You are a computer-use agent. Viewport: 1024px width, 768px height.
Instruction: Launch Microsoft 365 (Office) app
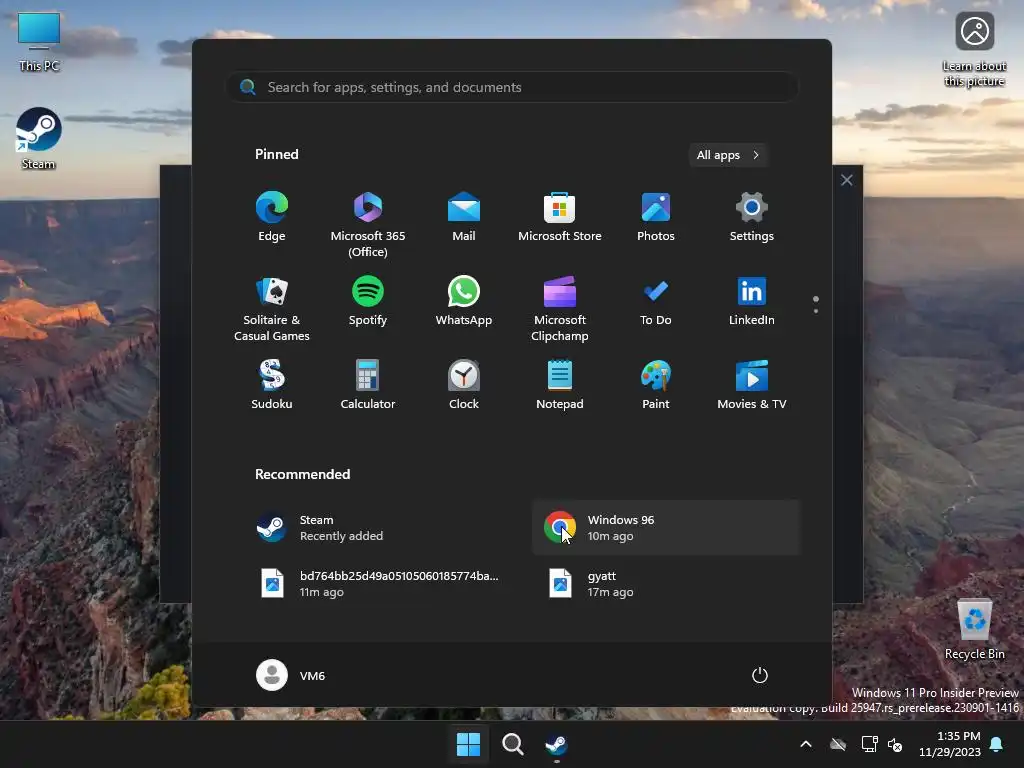368,224
